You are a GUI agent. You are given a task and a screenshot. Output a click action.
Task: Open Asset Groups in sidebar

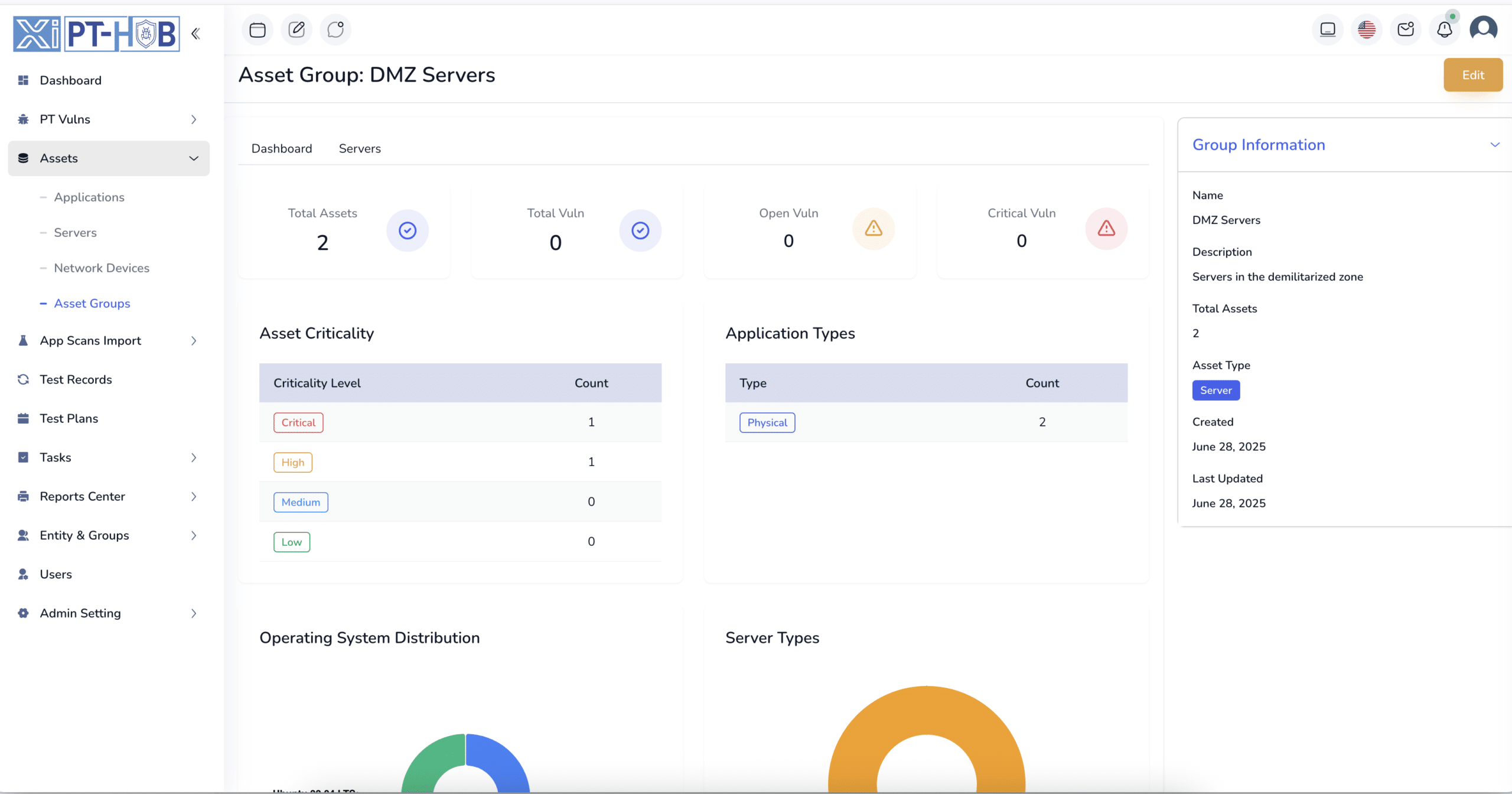click(92, 304)
